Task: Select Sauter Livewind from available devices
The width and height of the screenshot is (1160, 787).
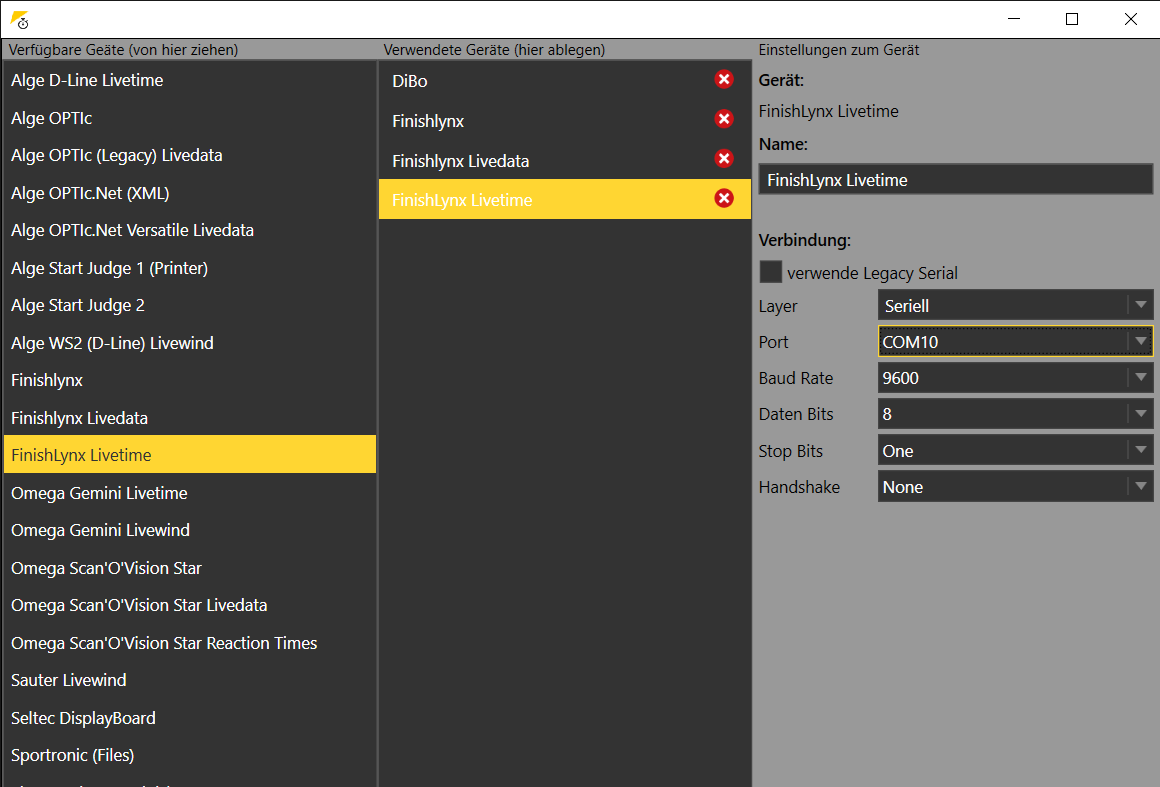Action: click(x=189, y=680)
